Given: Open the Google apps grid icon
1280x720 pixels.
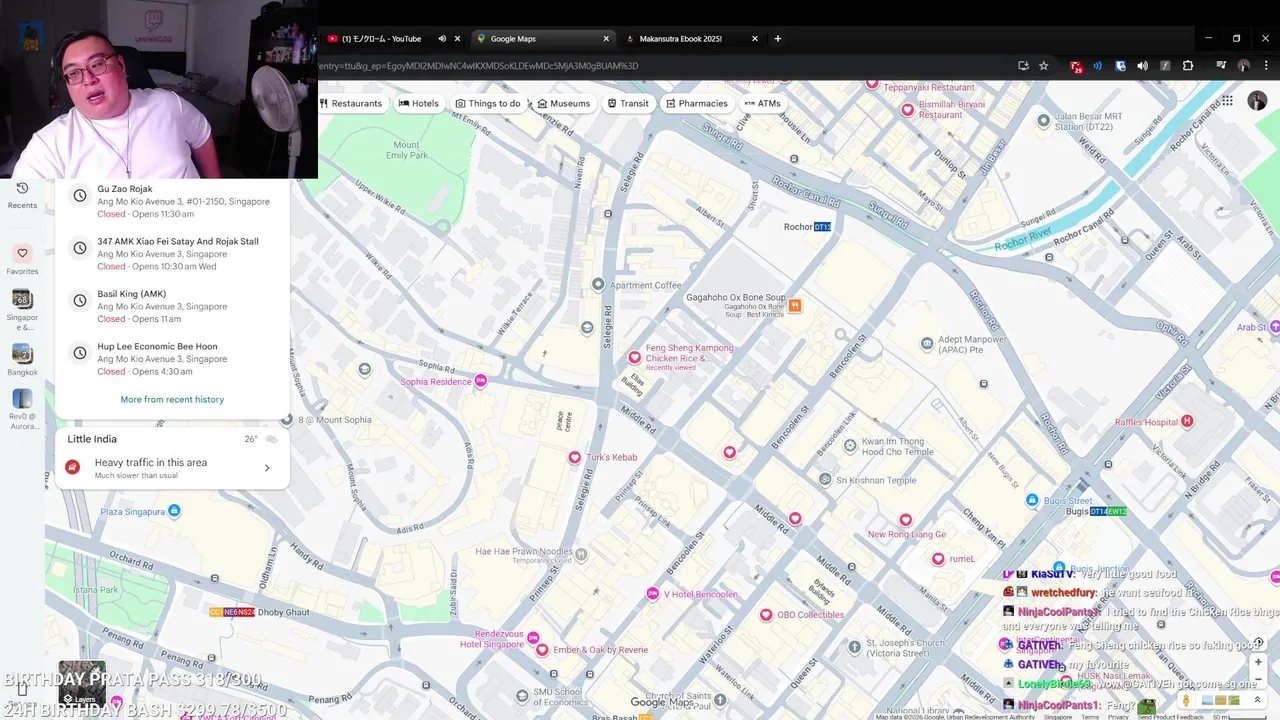Looking at the screenshot, I should pos(1227,101).
